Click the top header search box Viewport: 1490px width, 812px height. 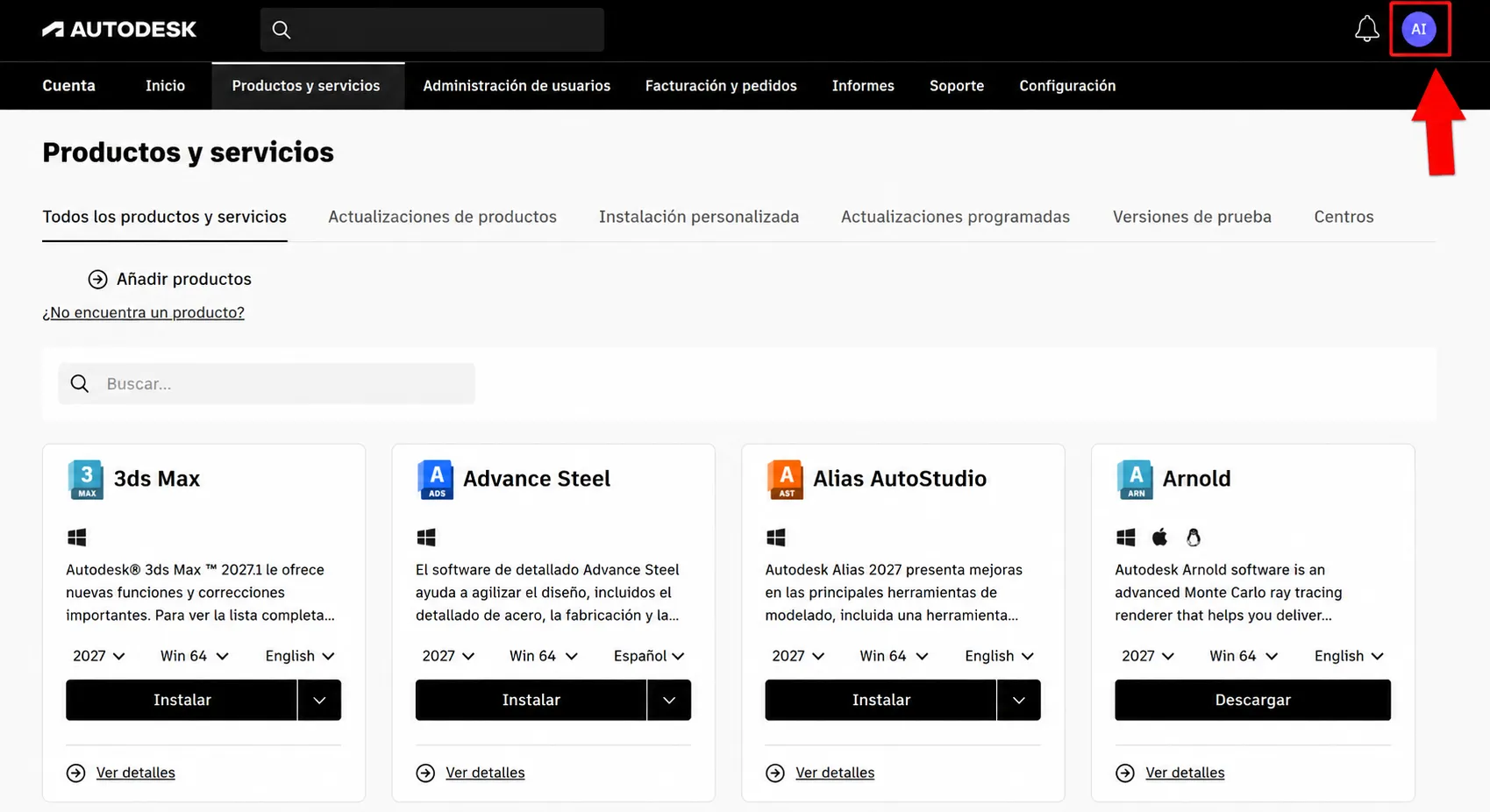tap(432, 30)
